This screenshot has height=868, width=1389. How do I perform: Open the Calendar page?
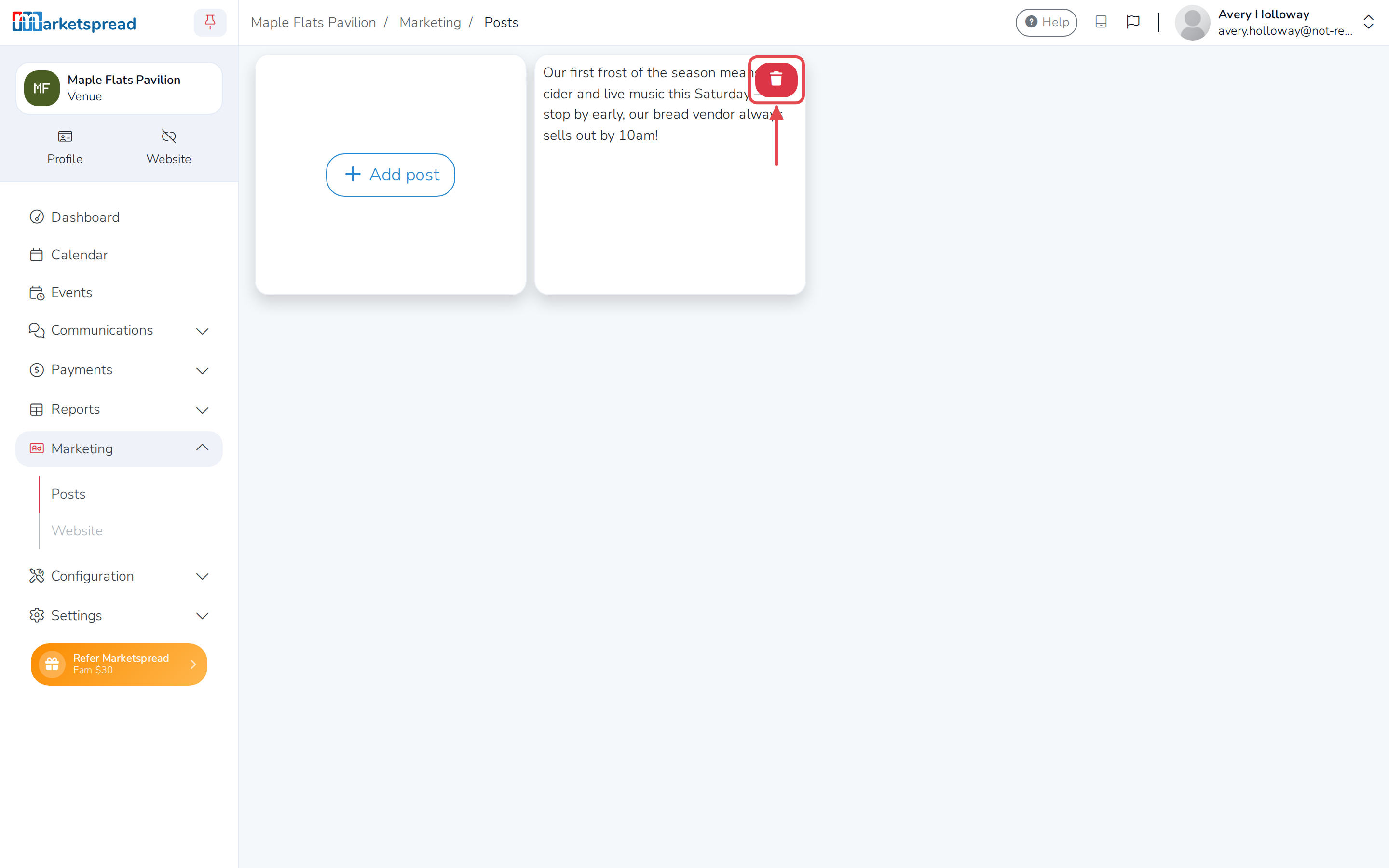point(119,255)
